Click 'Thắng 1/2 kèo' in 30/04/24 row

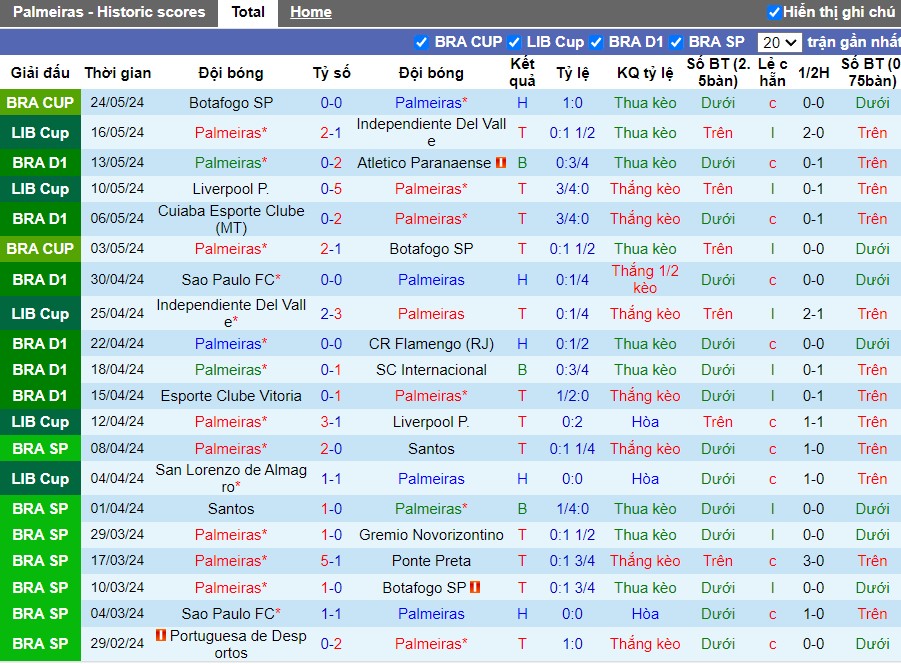pos(645,279)
